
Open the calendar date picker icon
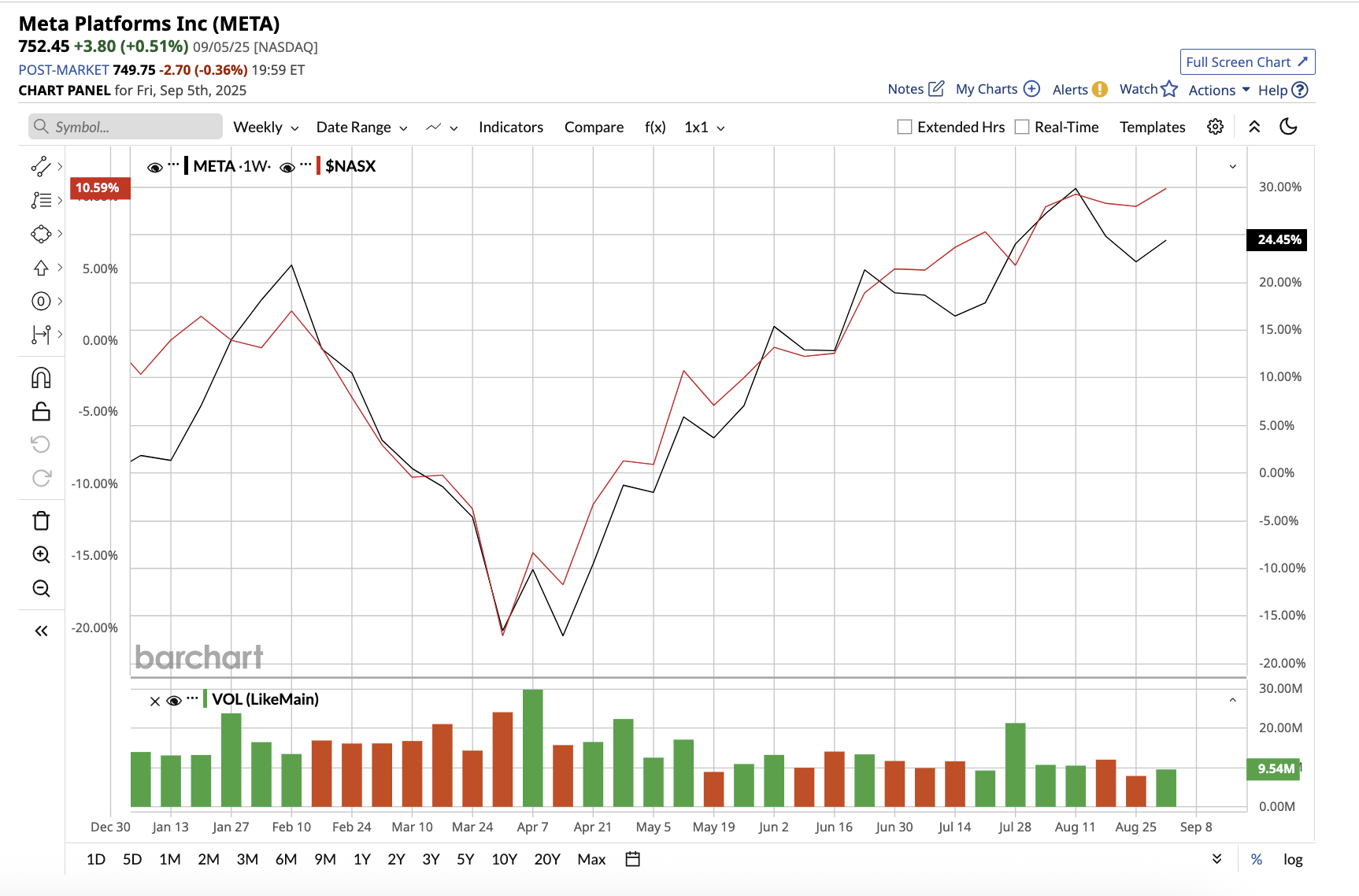(632, 859)
